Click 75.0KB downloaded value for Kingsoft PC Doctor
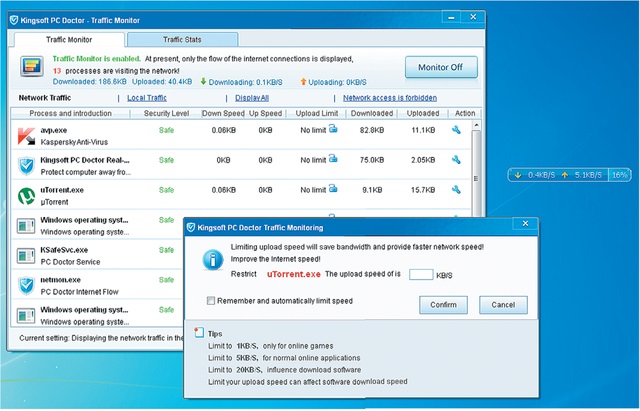Image resolution: width=640 pixels, height=411 pixels. coord(372,160)
